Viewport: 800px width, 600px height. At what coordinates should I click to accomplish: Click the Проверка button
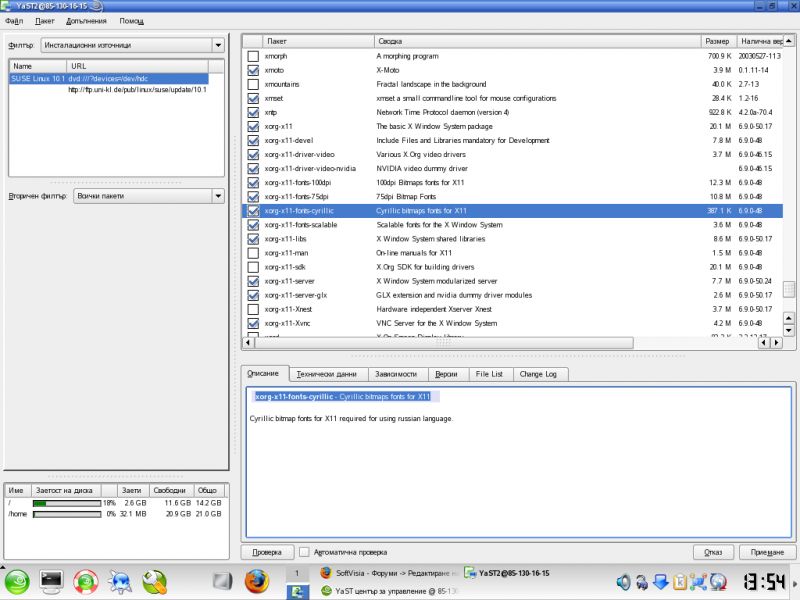[x=267, y=552]
